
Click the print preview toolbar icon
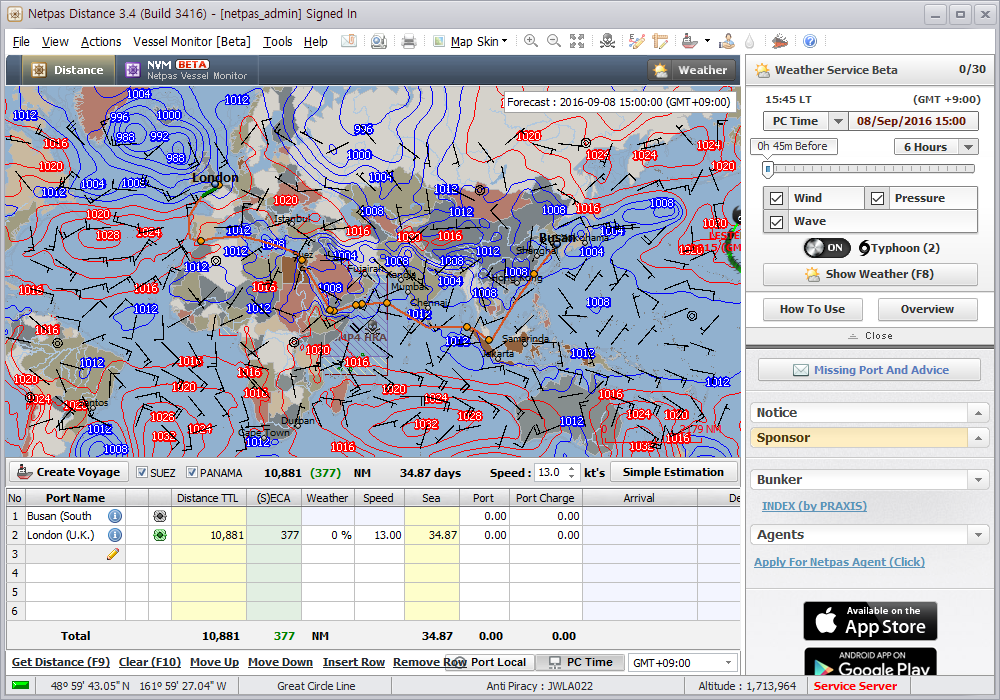tap(379, 41)
